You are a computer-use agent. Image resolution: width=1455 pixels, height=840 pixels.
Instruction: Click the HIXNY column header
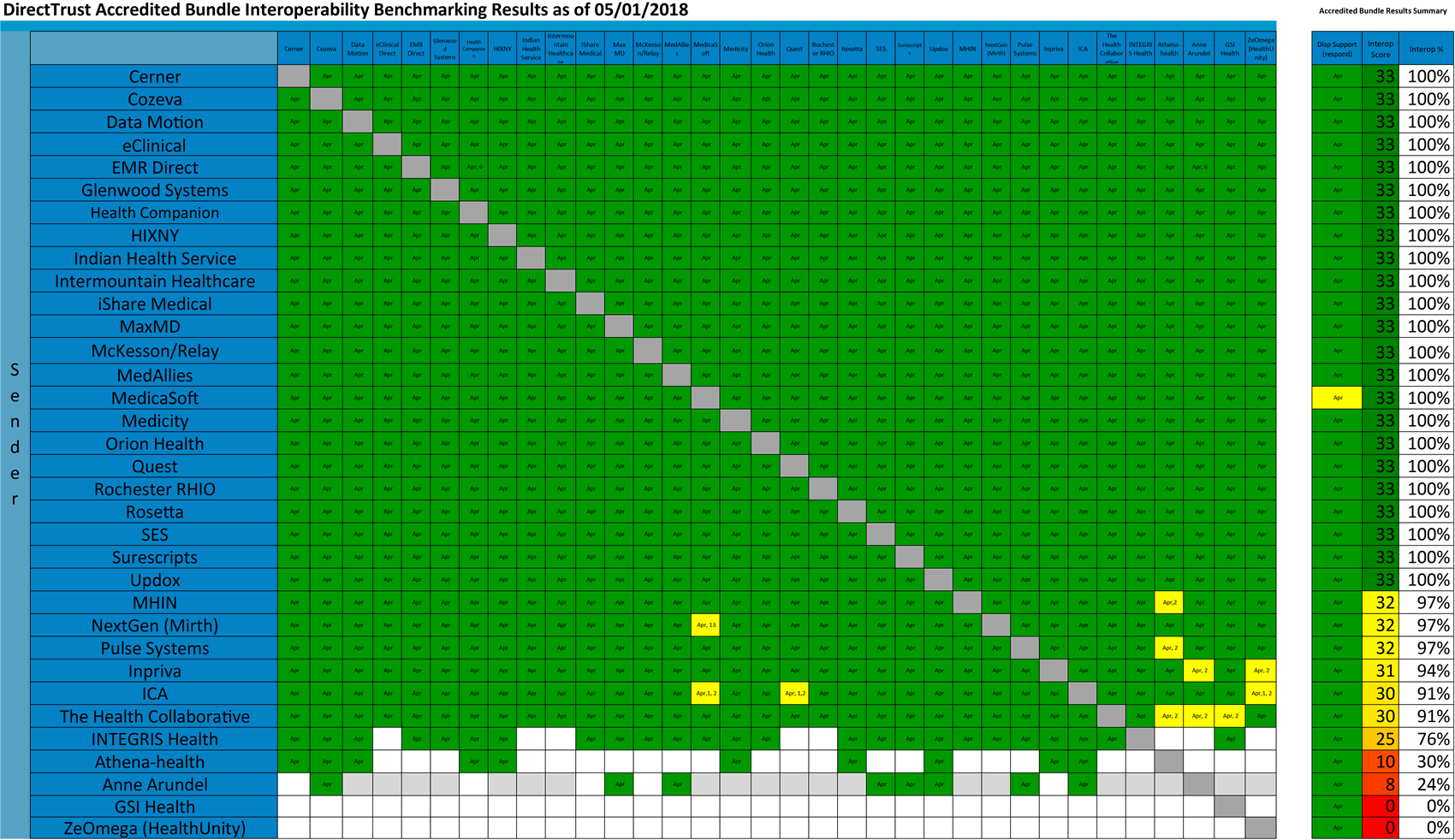click(502, 49)
